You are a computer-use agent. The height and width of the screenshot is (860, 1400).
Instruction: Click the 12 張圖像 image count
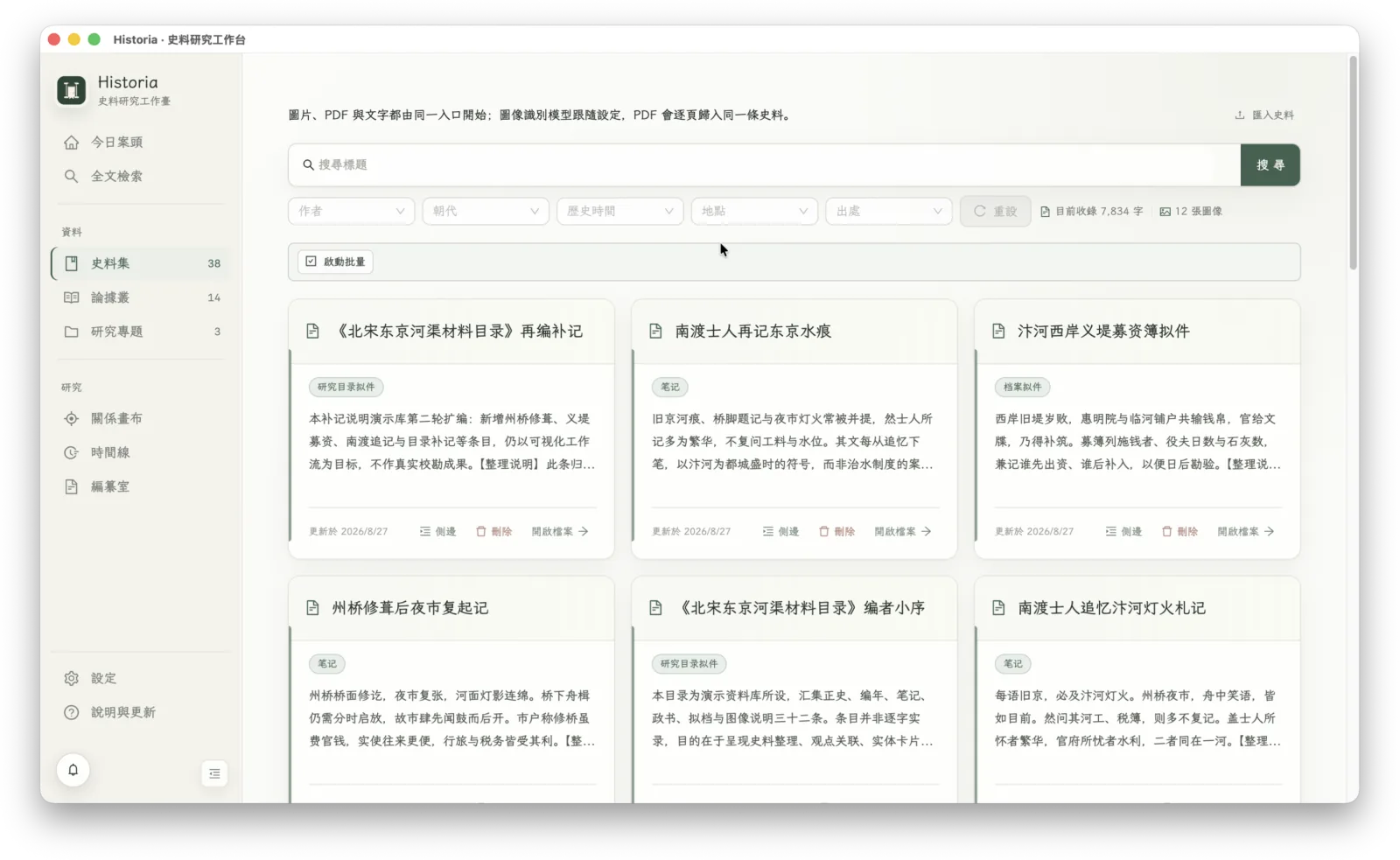click(1191, 211)
